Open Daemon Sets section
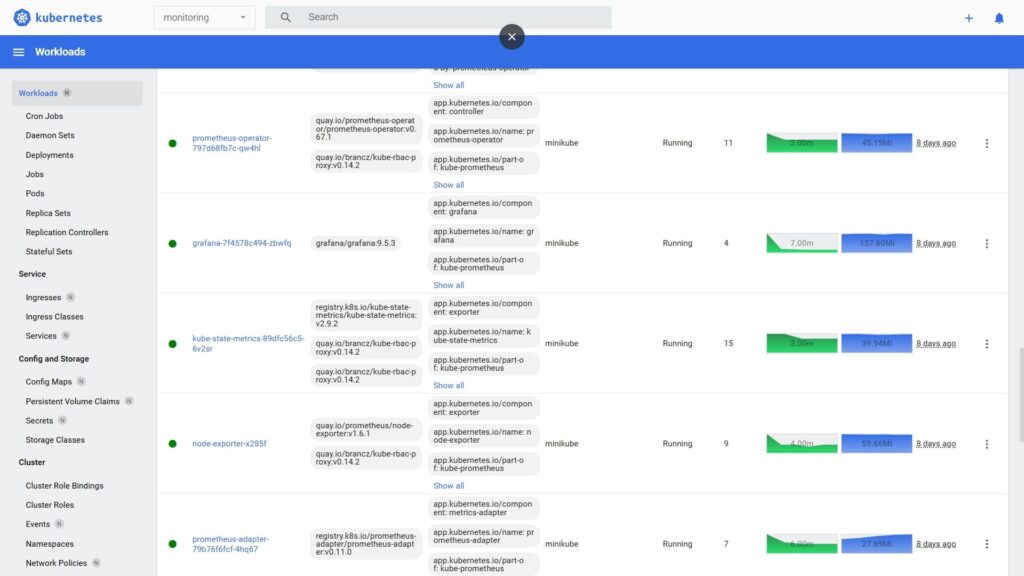The width and height of the screenshot is (1024, 576). (50, 135)
